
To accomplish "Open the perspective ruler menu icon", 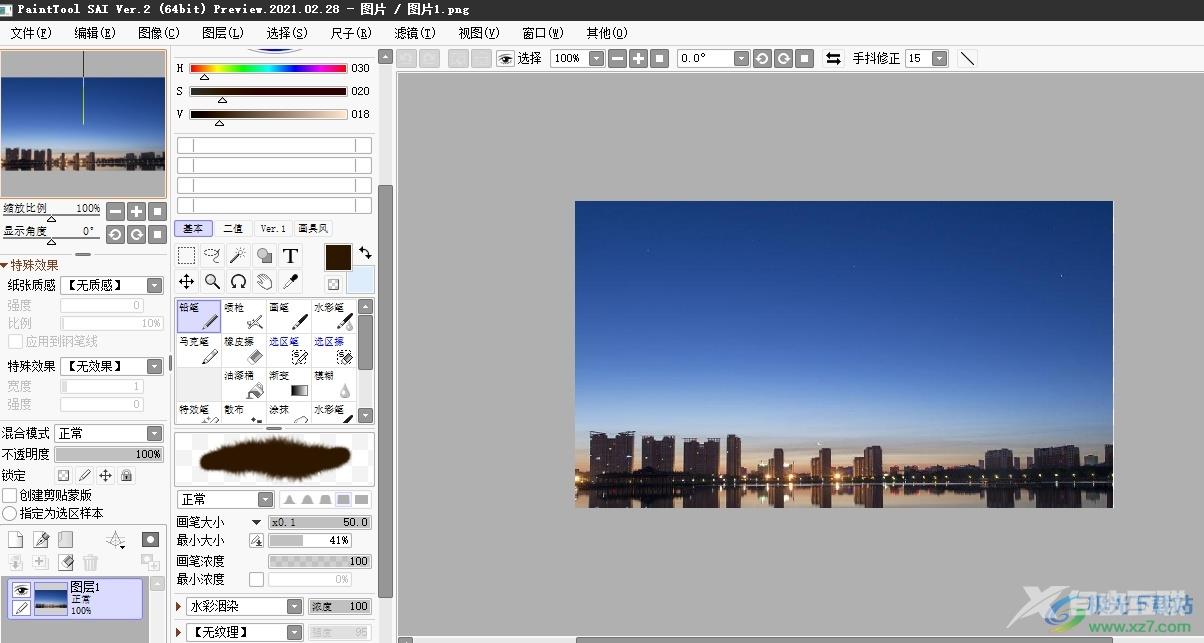I will pos(116,540).
